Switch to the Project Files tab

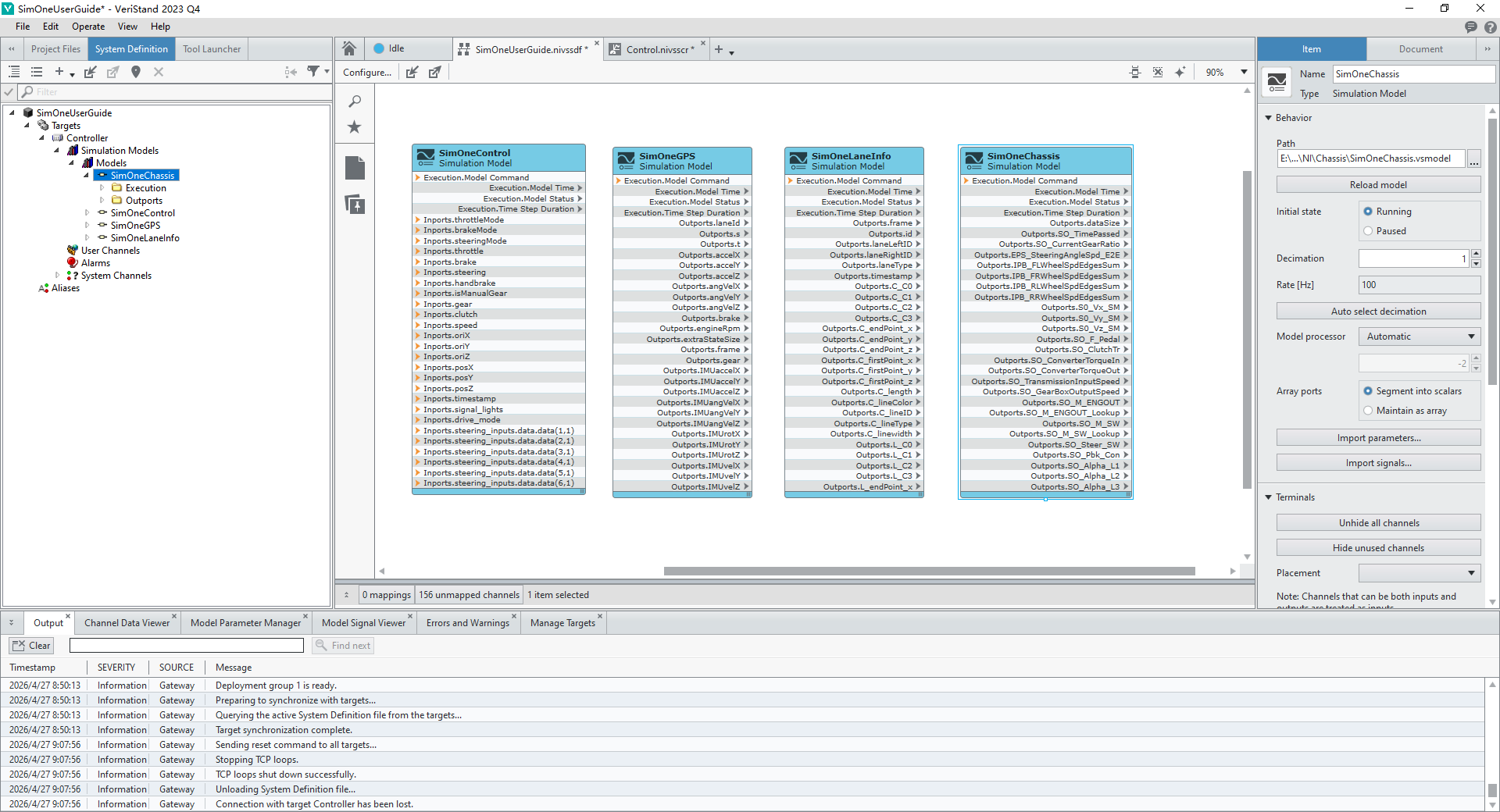[55, 49]
